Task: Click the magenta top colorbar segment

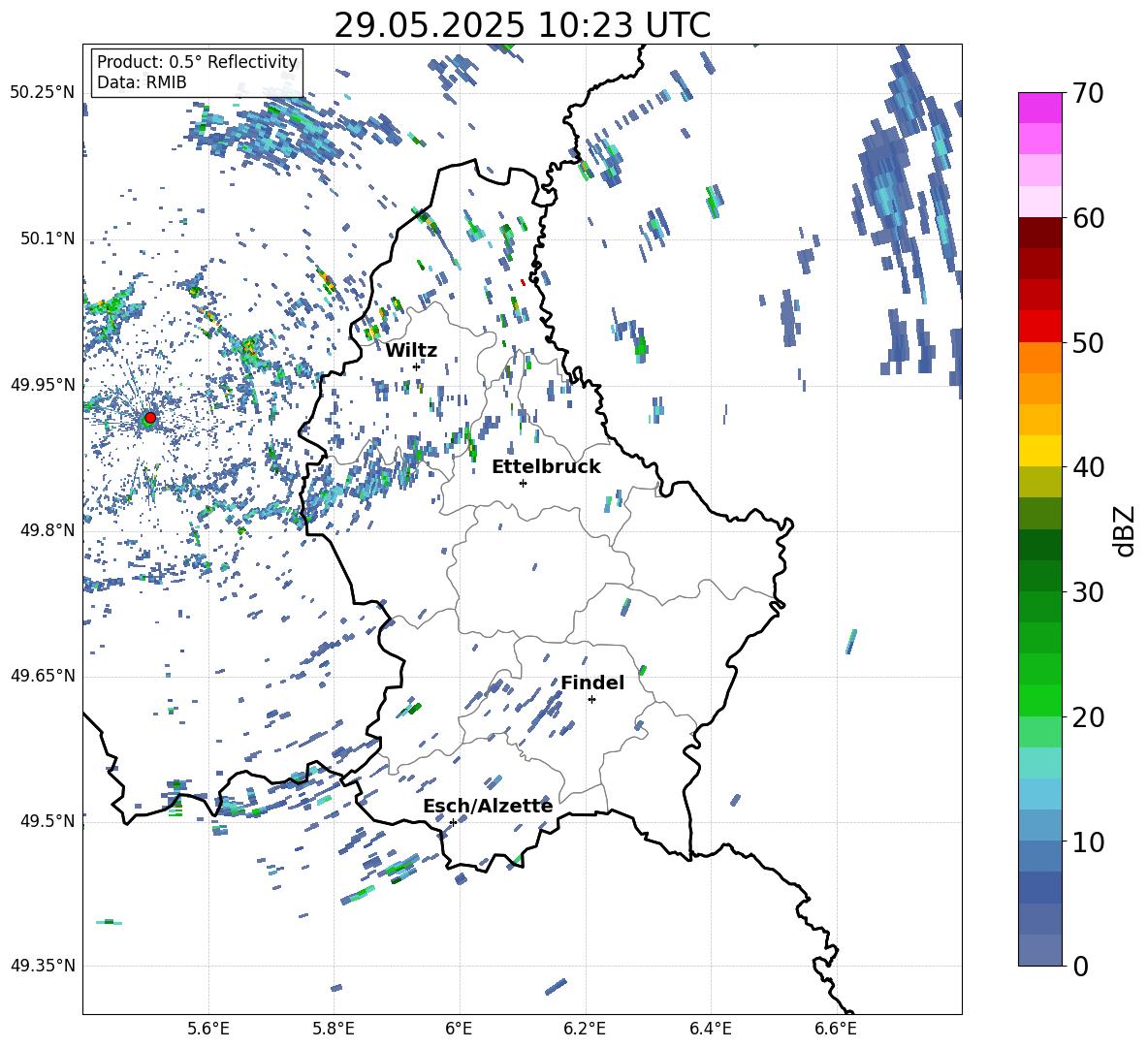Action: [x=1039, y=108]
